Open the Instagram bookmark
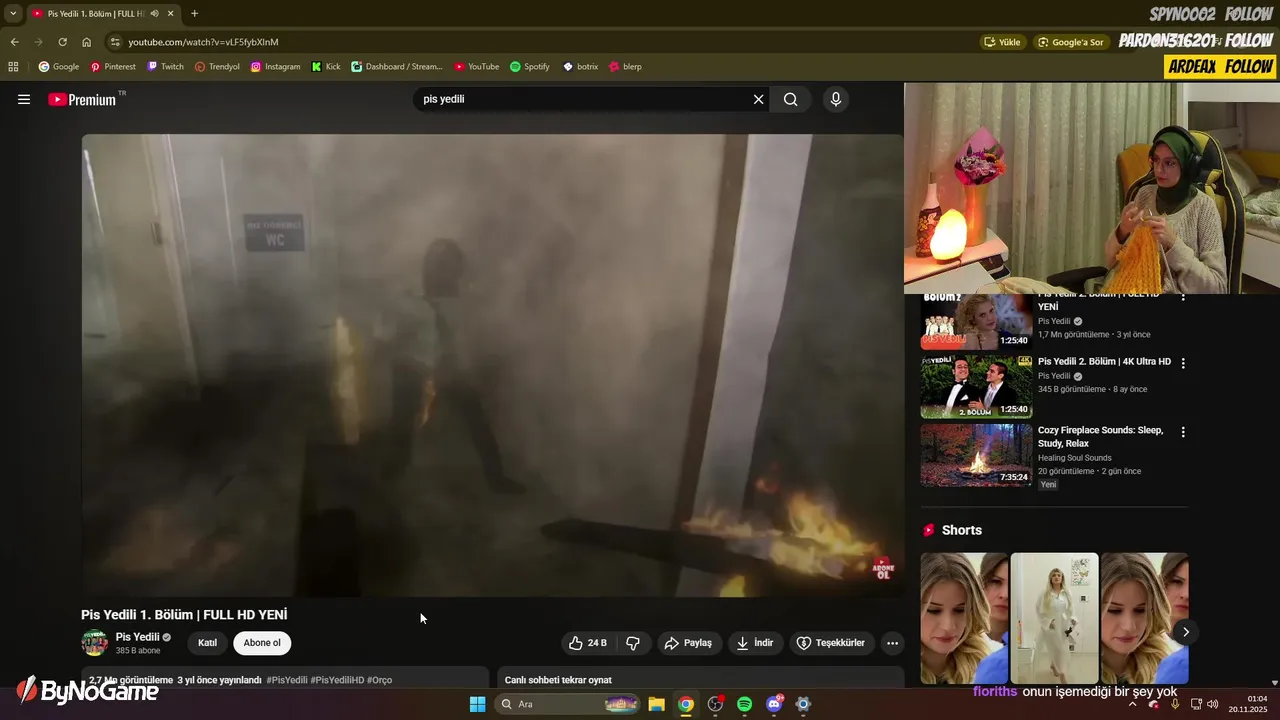The image size is (1280, 720). (275, 67)
